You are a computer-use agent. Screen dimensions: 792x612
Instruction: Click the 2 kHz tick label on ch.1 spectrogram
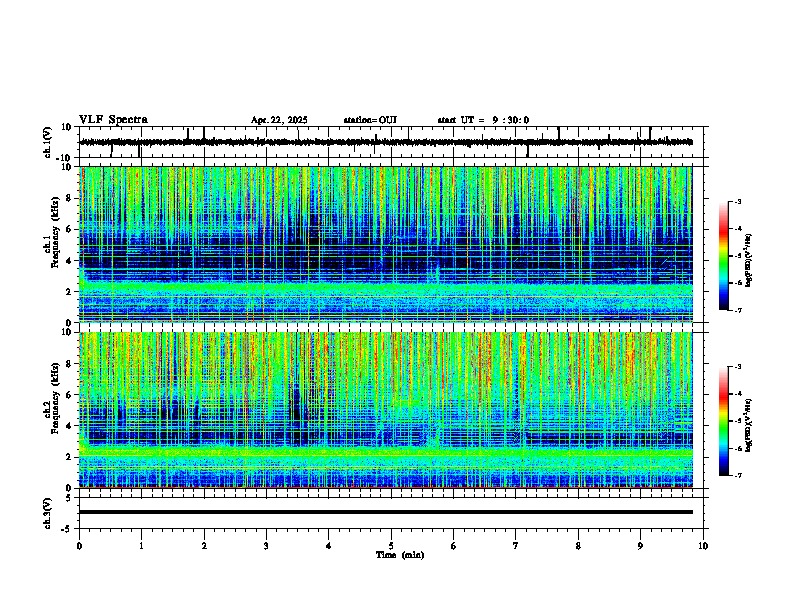tap(69, 292)
